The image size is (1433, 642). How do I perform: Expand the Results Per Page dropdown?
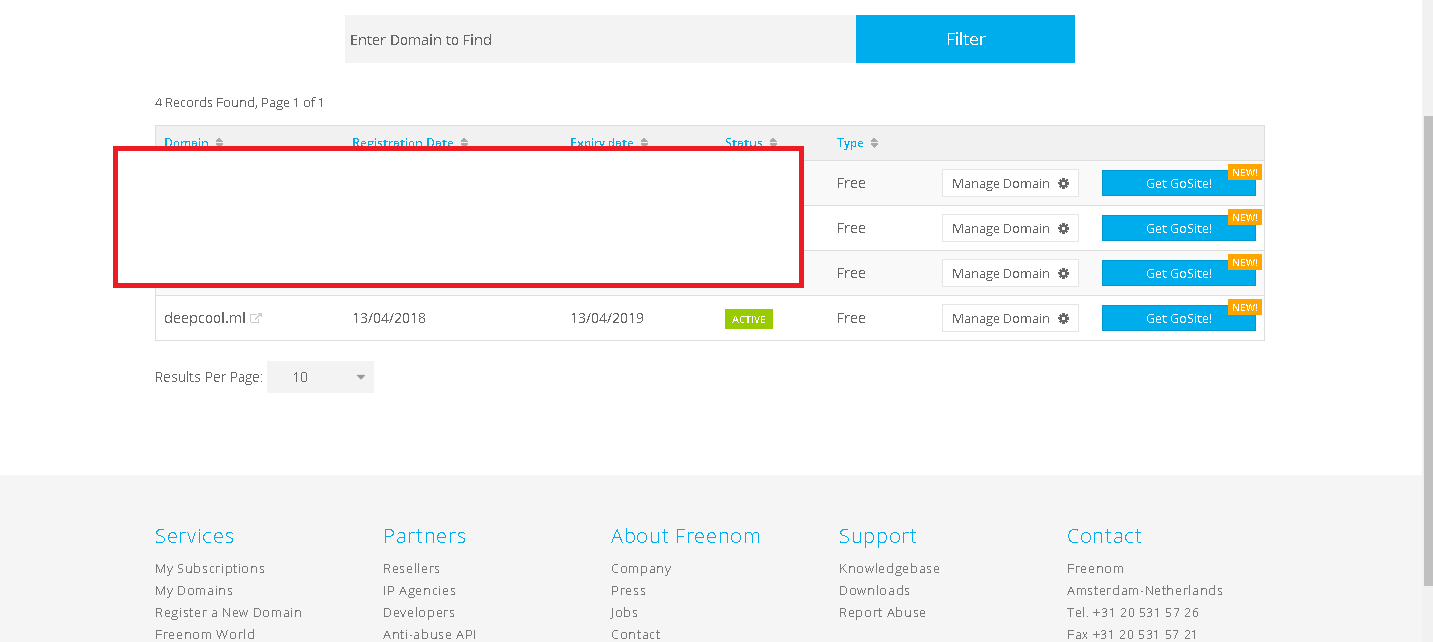click(320, 377)
